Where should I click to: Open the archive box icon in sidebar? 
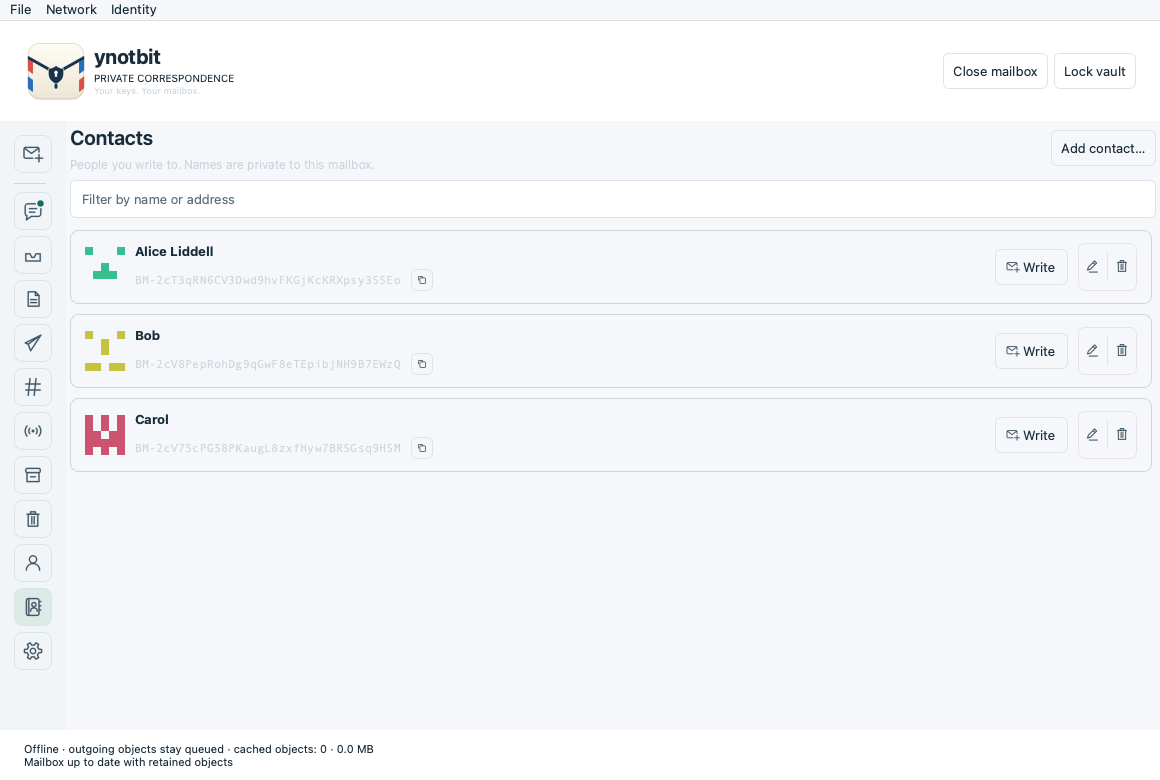pyautogui.click(x=33, y=475)
